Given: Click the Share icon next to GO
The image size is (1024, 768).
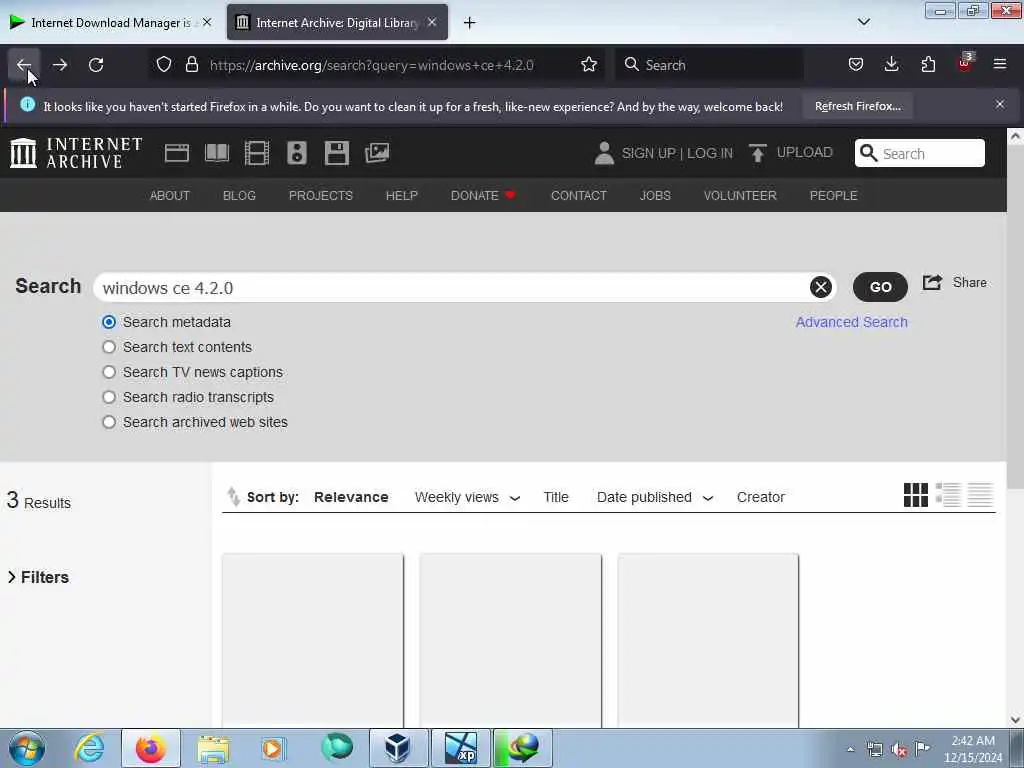Looking at the screenshot, I should [x=933, y=283].
